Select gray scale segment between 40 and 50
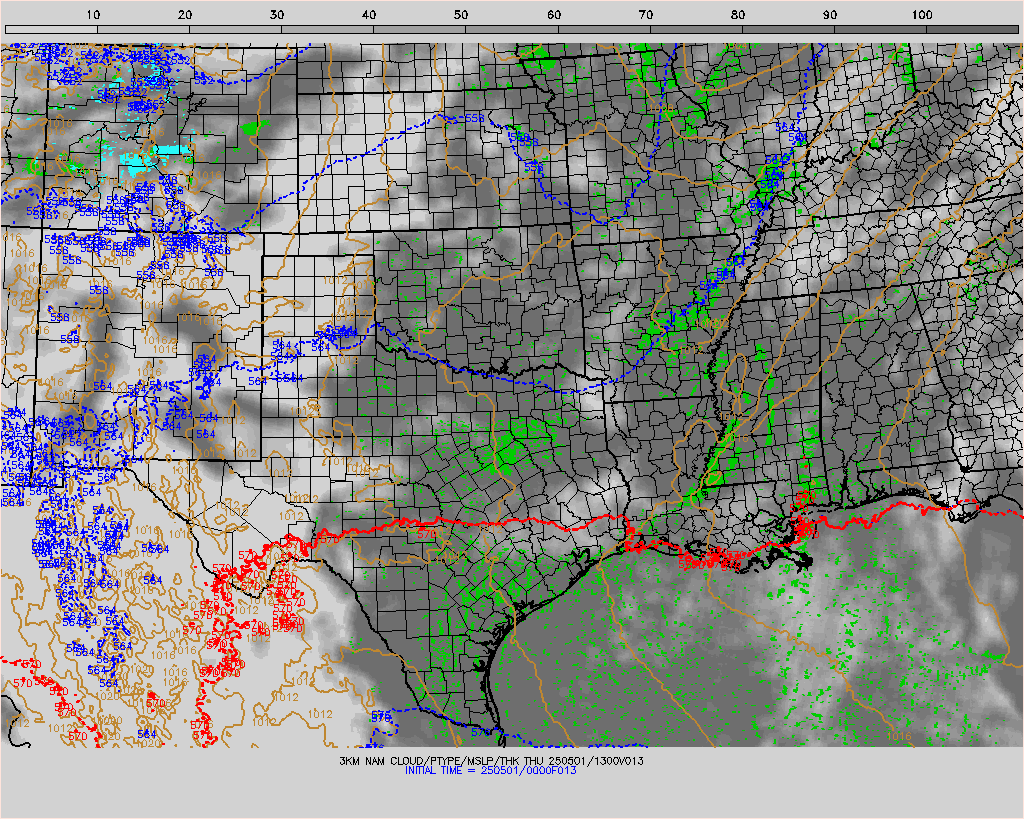The height and width of the screenshot is (819, 1024). tap(419, 29)
